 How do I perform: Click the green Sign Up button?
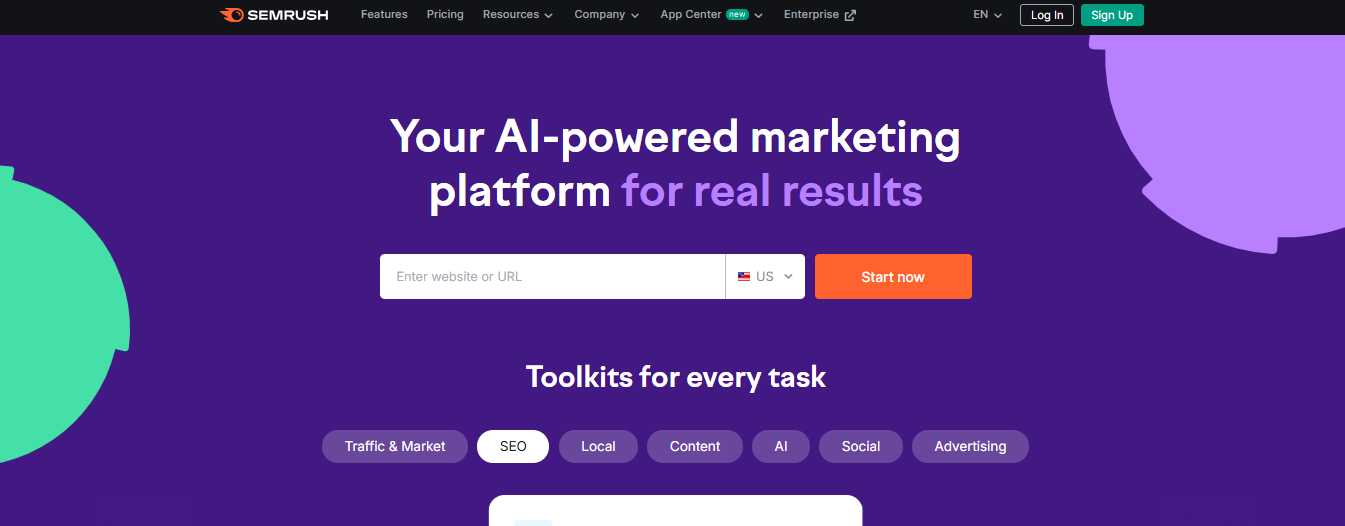pyautogui.click(x=1112, y=15)
